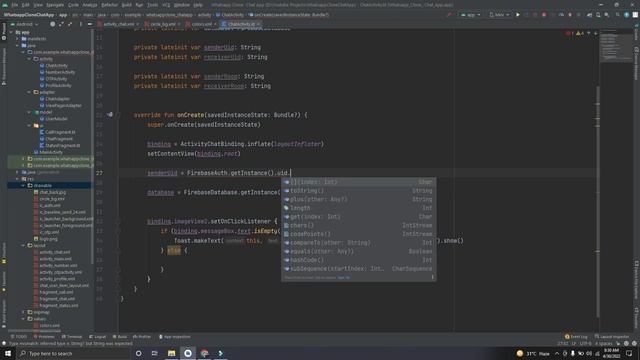Click the make project hammer icon
Screen dimensions: 640x360
pos(449,15)
